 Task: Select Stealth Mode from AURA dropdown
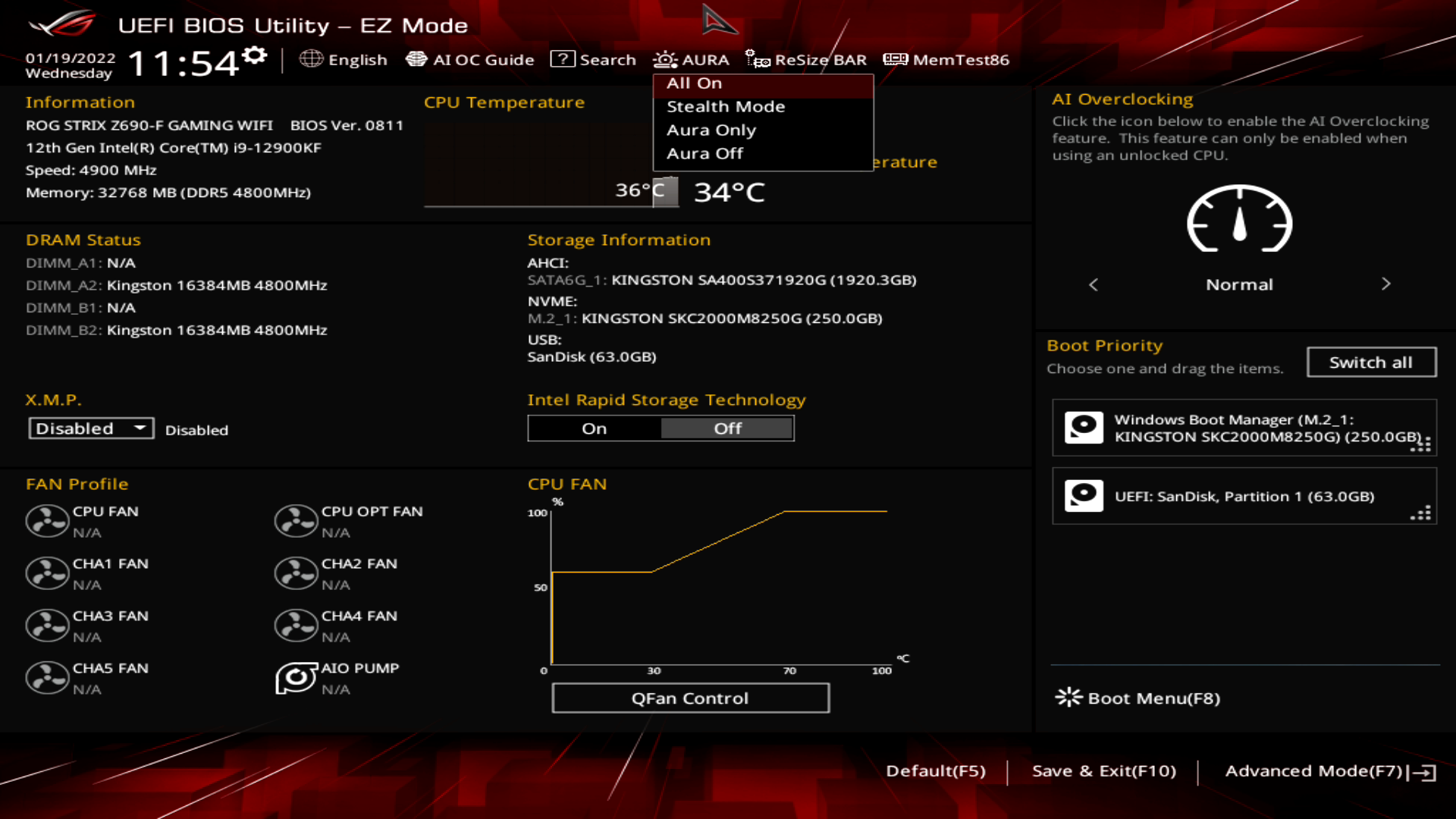coord(724,106)
